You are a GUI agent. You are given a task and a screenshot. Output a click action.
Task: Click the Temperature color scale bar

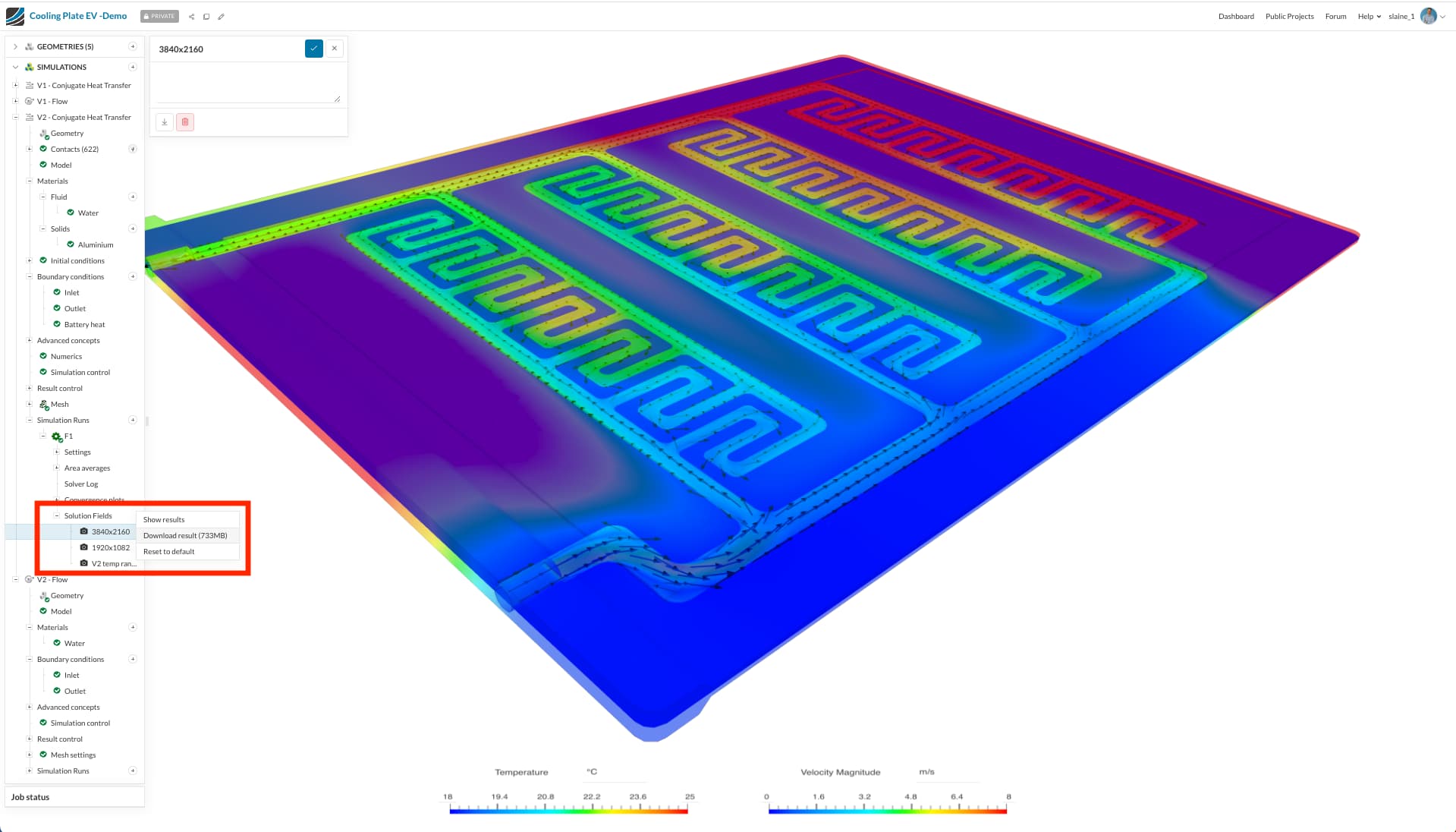568,811
